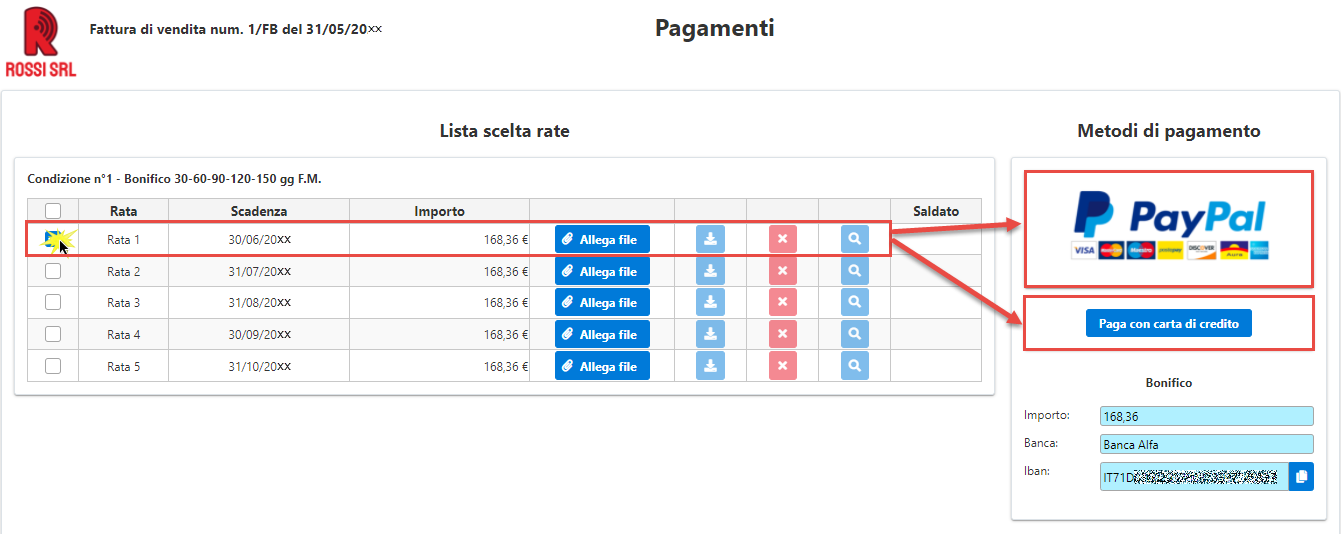1341x534 pixels.
Task: Click the Condizione n°1 Bonifico heading
Action: click(x=174, y=179)
